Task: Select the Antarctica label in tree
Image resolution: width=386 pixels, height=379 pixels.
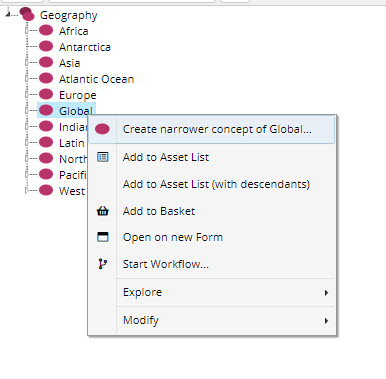Action: pyautogui.click(x=85, y=47)
